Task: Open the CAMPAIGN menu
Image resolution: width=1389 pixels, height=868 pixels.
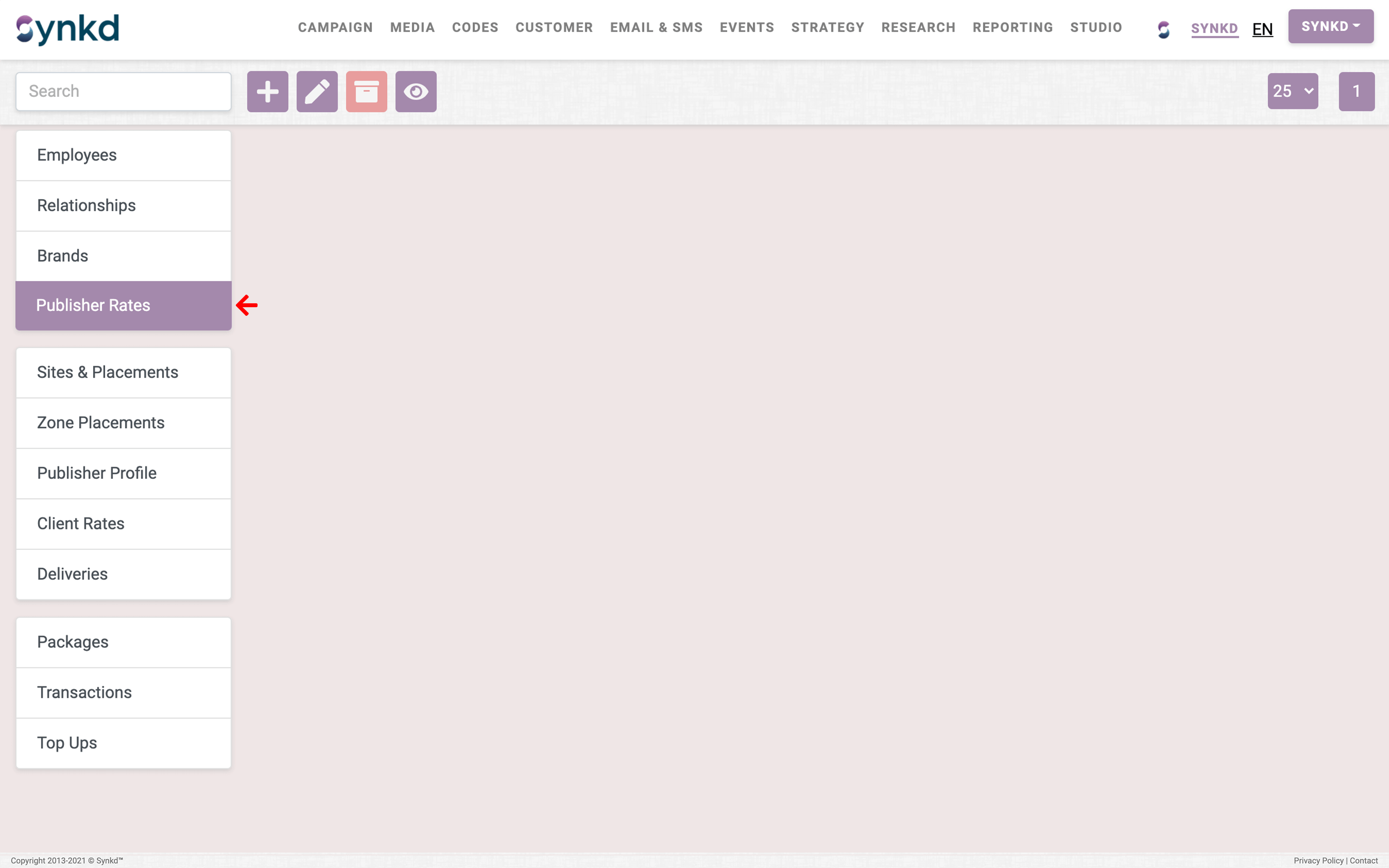Action: point(335,27)
